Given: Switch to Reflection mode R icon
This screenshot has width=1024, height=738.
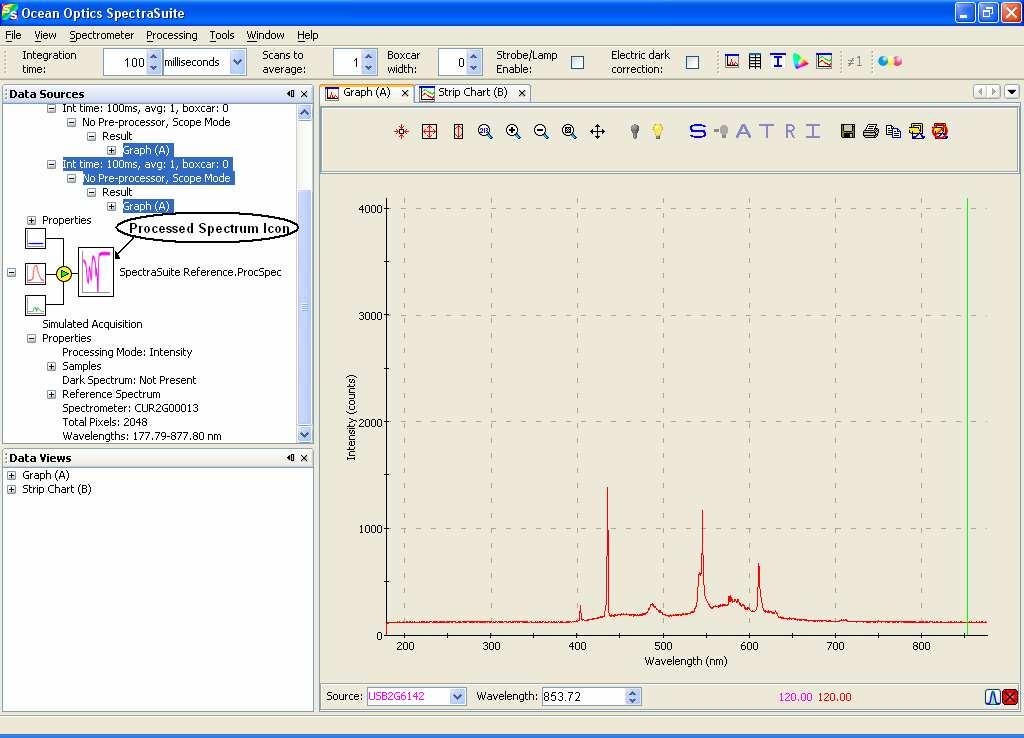Looking at the screenshot, I should (x=790, y=131).
